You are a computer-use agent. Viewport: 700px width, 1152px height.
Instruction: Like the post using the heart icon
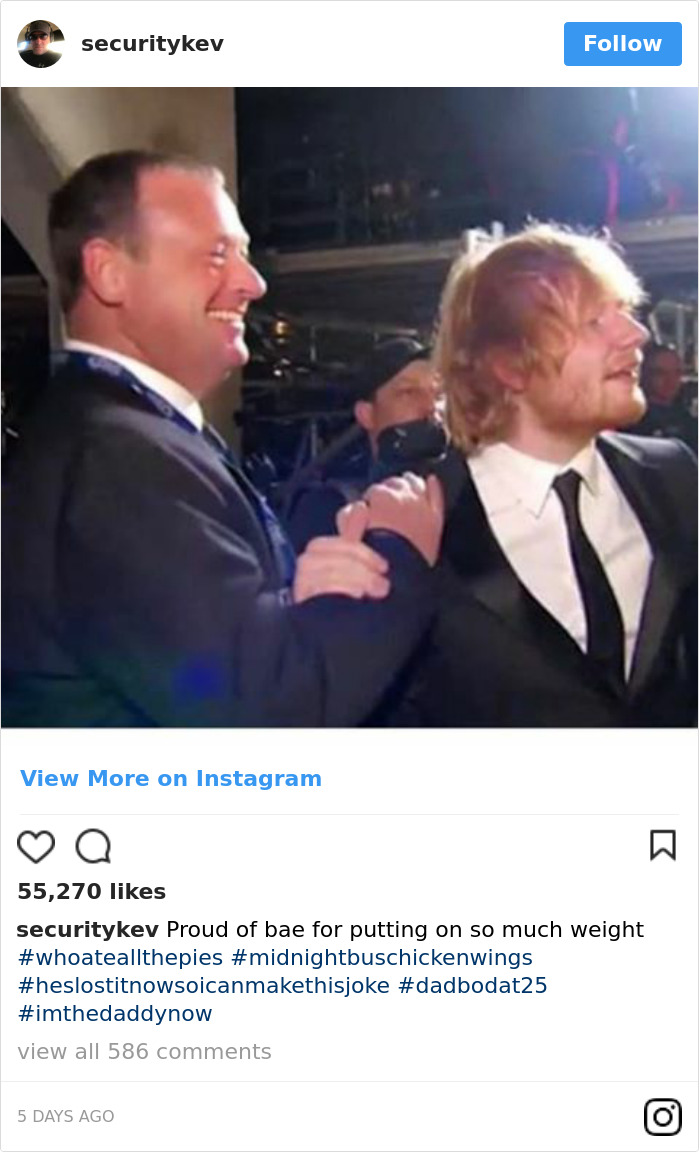(x=35, y=846)
